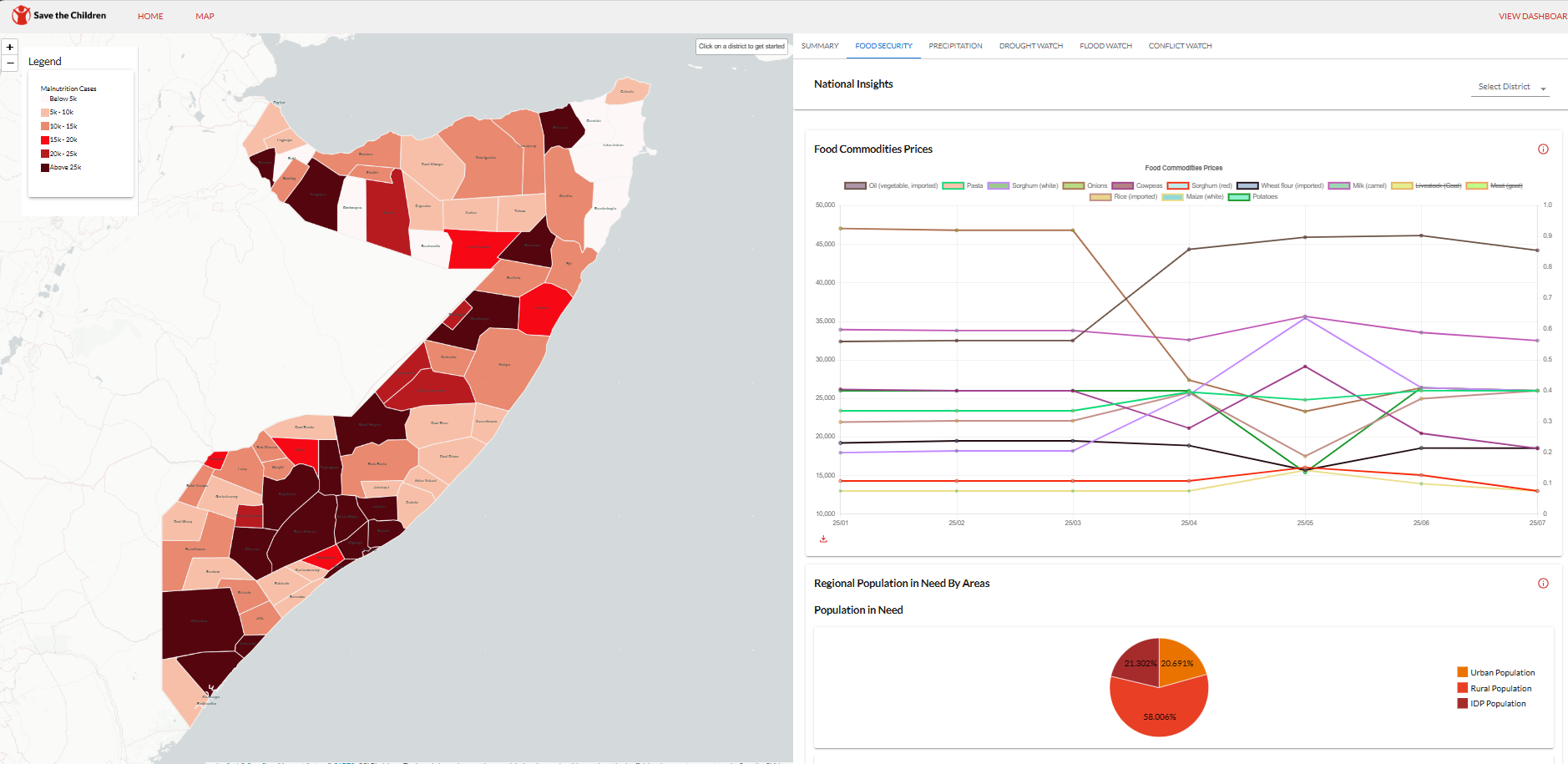Click the Rural Population legend marker

pos(1462,688)
